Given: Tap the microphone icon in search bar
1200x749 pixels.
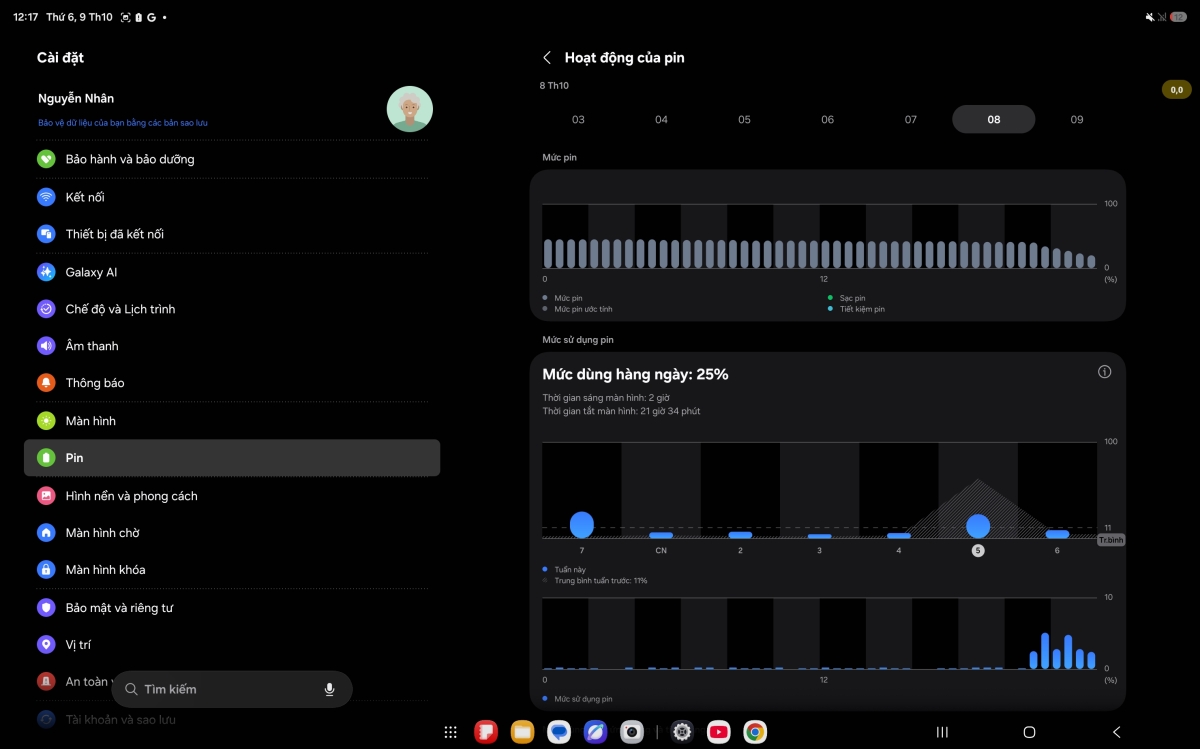Looking at the screenshot, I should (x=329, y=690).
